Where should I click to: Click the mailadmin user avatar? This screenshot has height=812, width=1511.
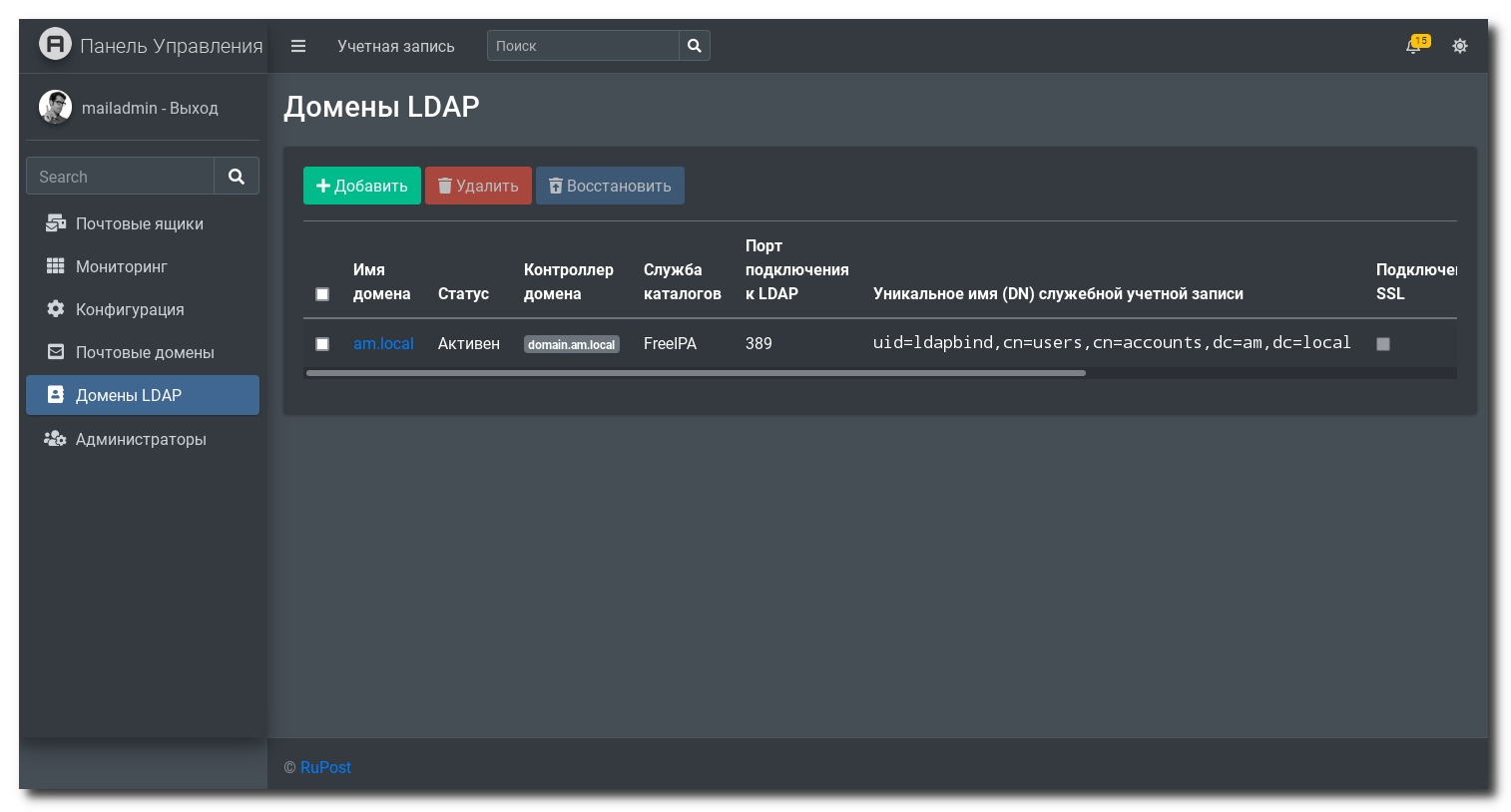pos(55,107)
